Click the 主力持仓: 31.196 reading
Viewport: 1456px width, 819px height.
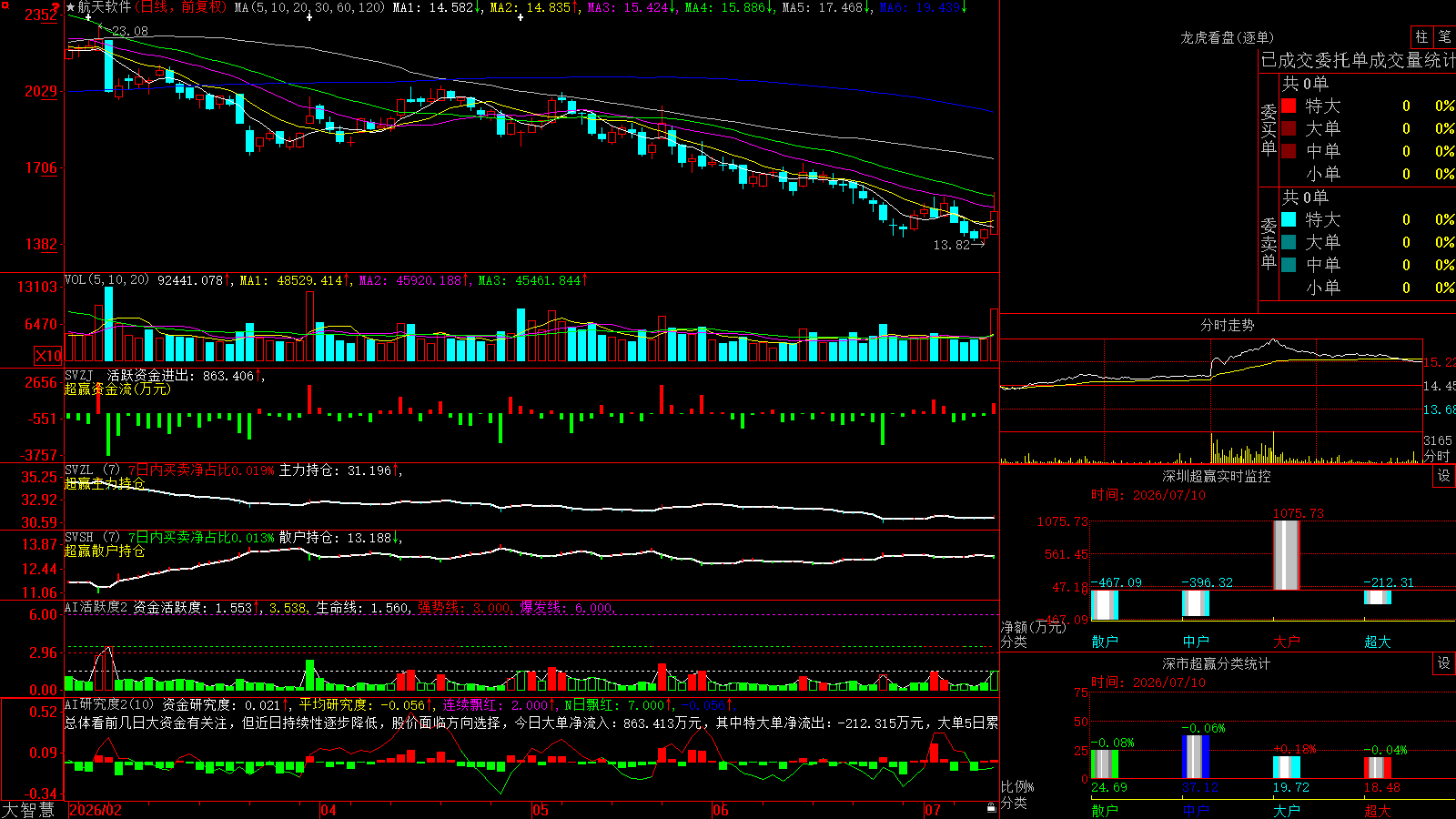coord(338,470)
